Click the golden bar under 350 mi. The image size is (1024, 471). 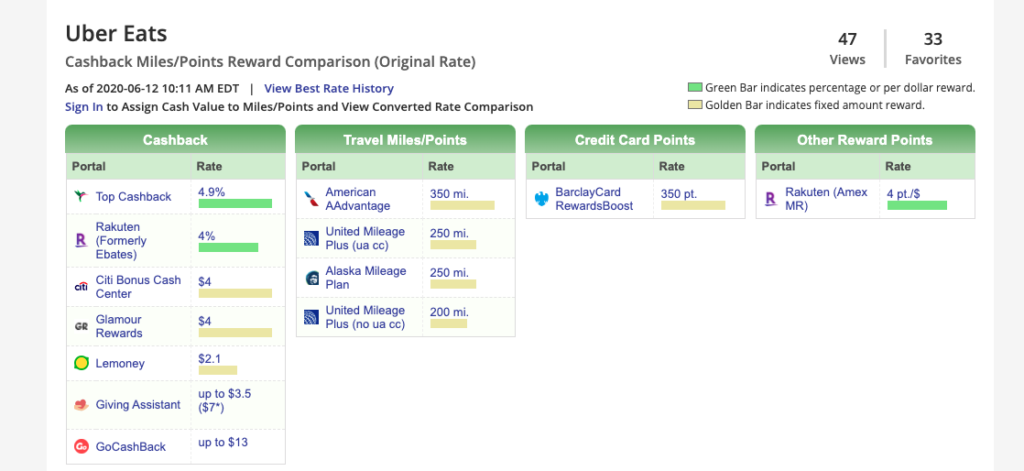click(x=461, y=205)
